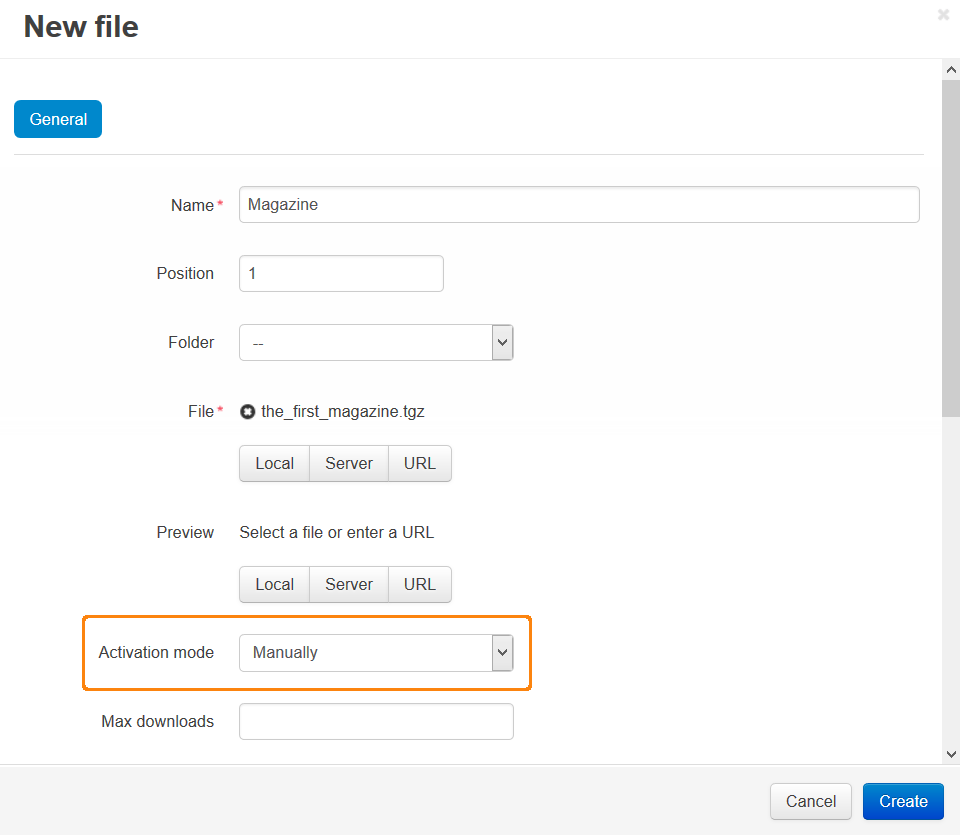
Task: Cancel the new file dialog
Action: point(811,801)
